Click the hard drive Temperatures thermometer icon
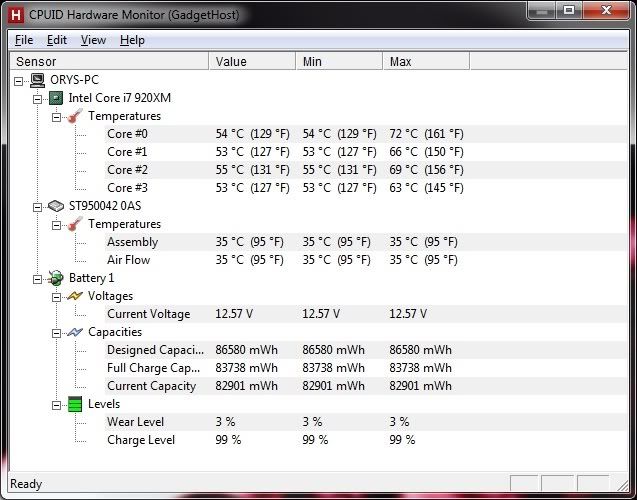Viewport: 637px width, 500px height. click(x=75, y=224)
